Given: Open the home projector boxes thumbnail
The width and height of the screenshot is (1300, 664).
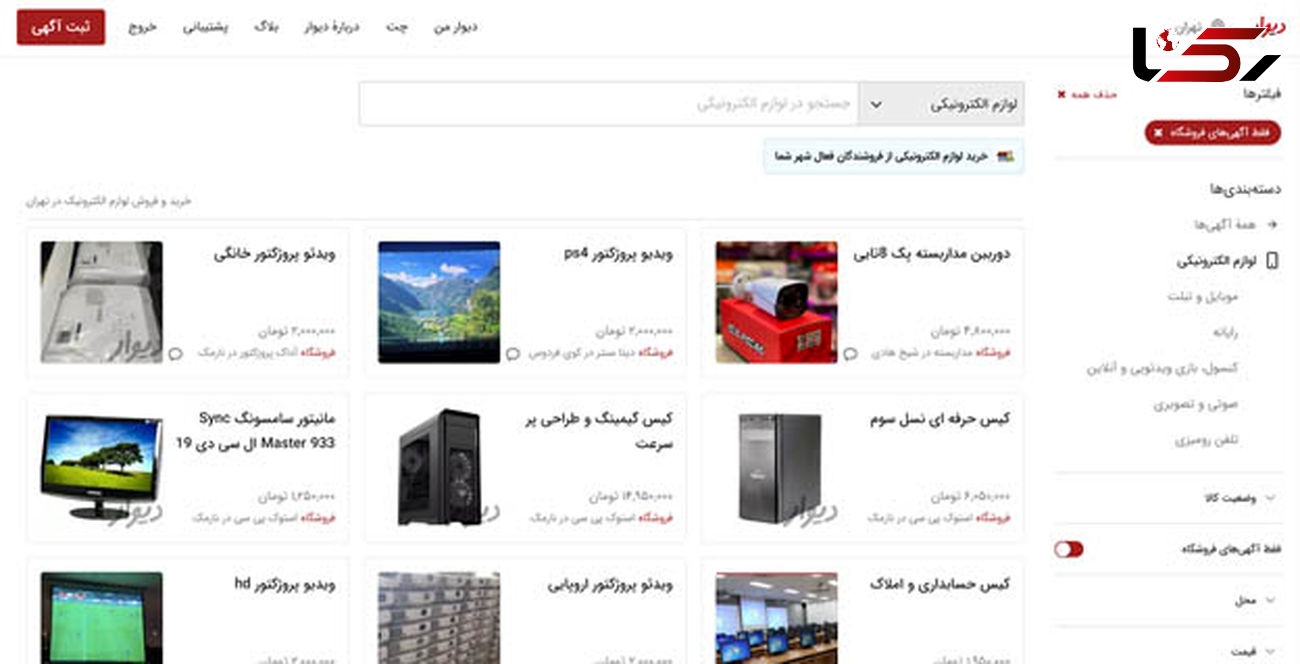Looking at the screenshot, I should pyautogui.click(x=101, y=302).
